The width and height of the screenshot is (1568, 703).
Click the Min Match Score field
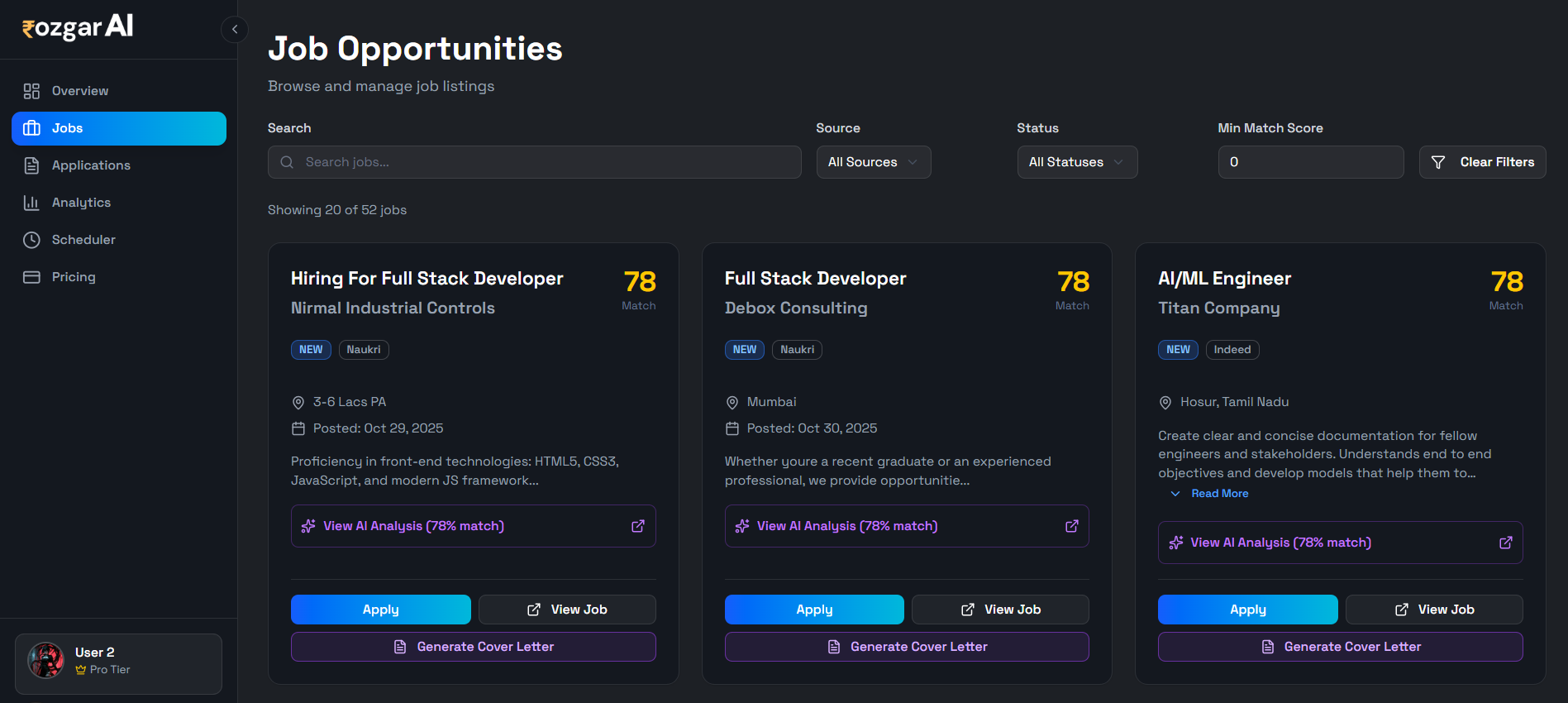[1310, 162]
